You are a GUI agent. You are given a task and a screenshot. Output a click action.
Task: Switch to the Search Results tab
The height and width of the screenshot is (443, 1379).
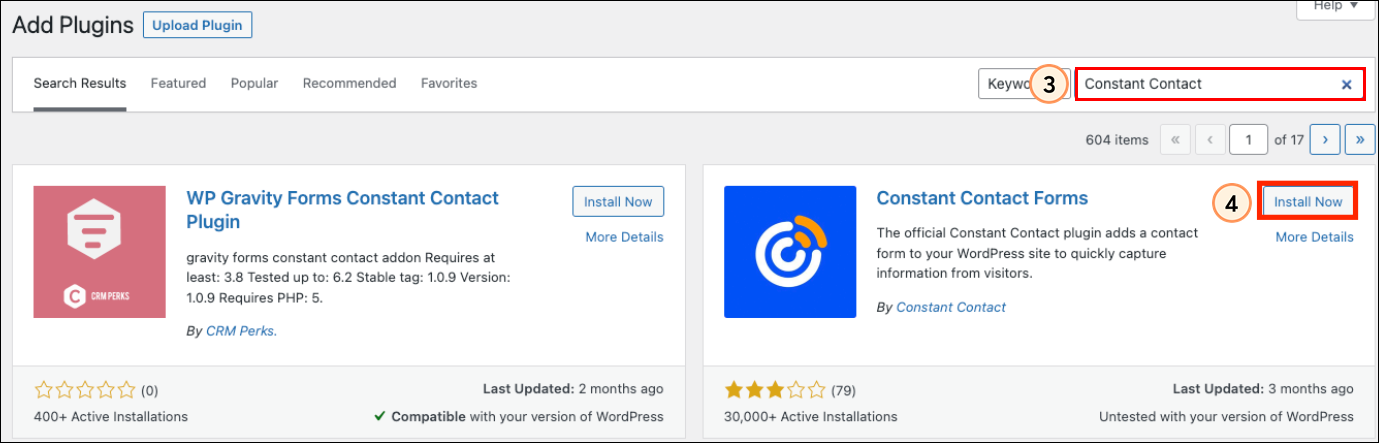pyautogui.click(x=80, y=83)
